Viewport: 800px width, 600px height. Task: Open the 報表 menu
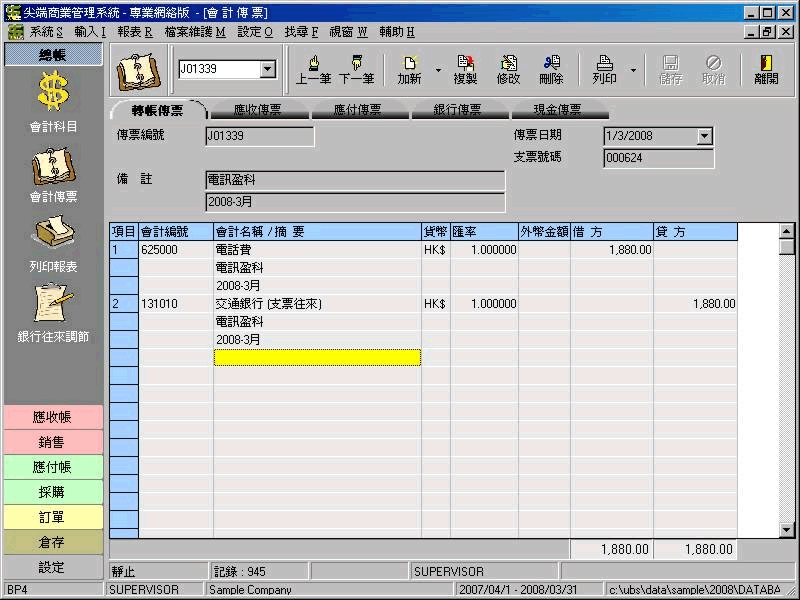134,32
